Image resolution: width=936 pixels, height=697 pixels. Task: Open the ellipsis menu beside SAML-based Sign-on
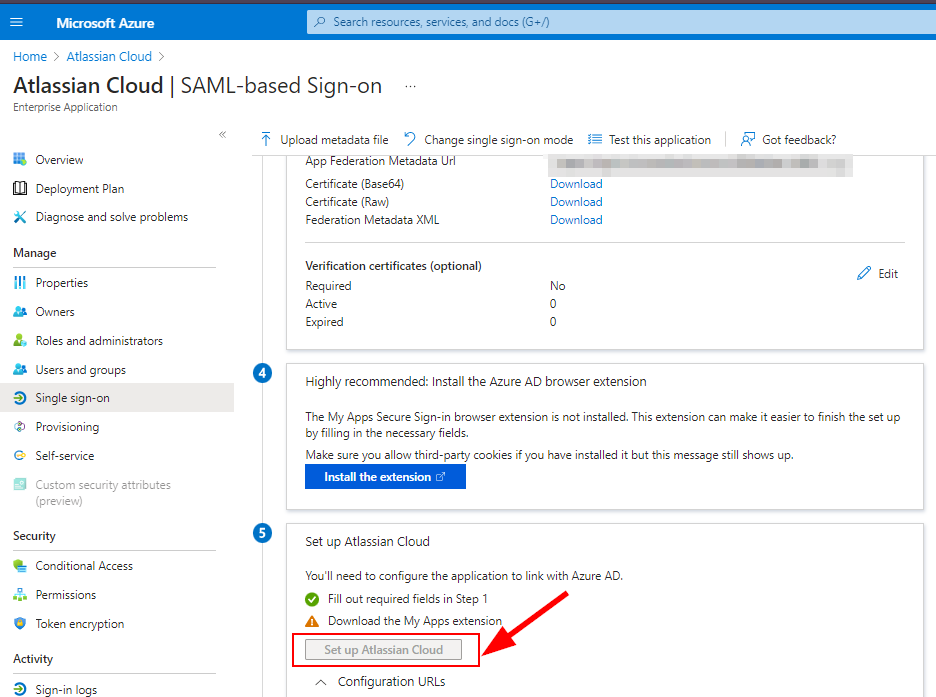pyautogui.click(x=408, y=86)
